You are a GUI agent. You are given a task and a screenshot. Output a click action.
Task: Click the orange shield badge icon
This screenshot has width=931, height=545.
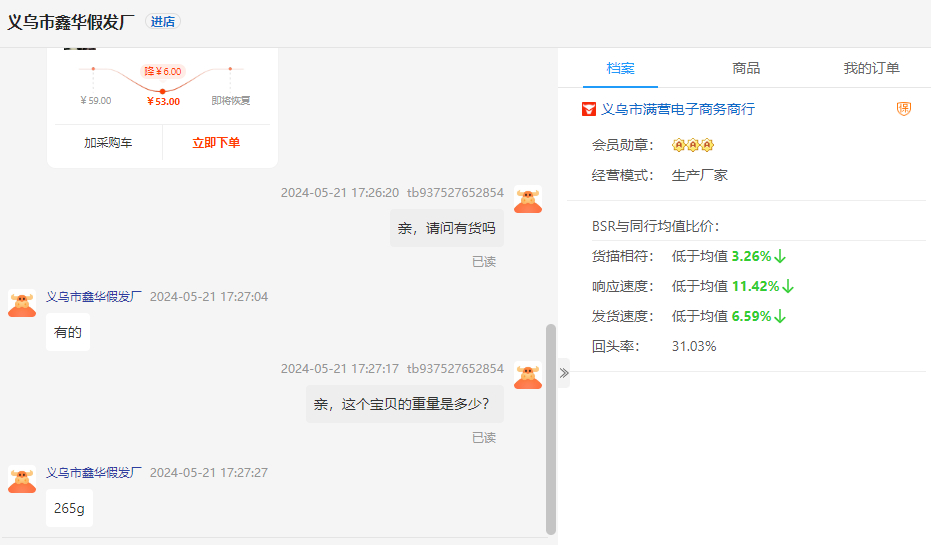[904, 109]
